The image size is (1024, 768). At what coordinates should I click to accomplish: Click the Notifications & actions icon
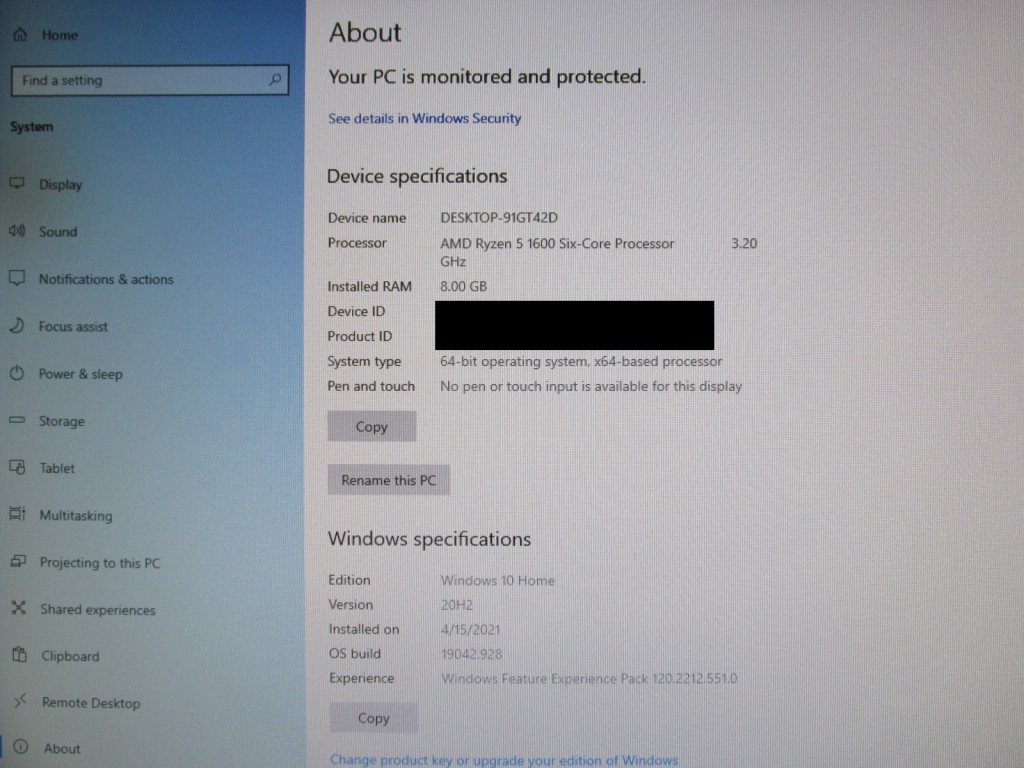[17, 278]
